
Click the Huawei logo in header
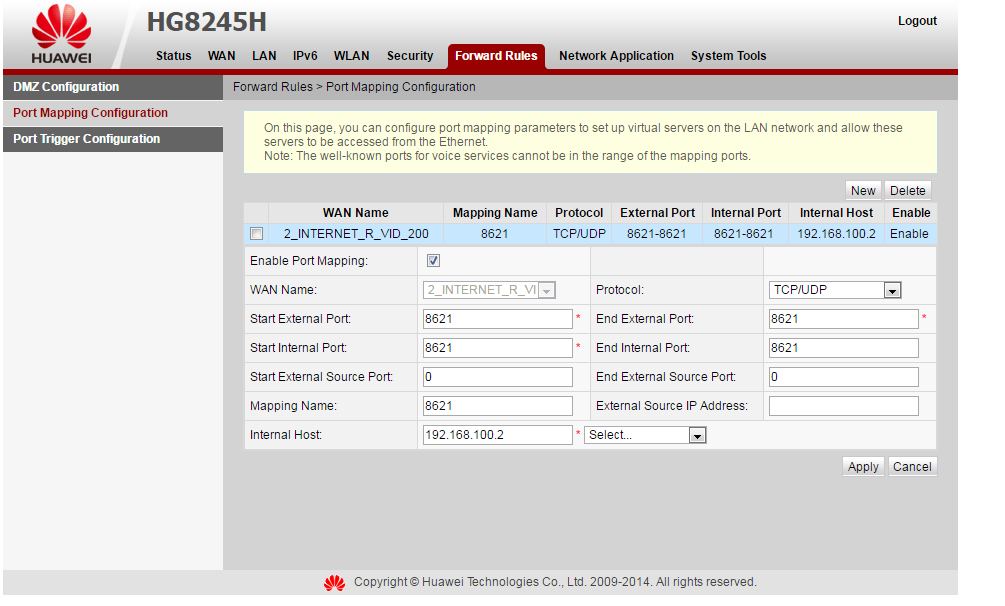point(61,38)
